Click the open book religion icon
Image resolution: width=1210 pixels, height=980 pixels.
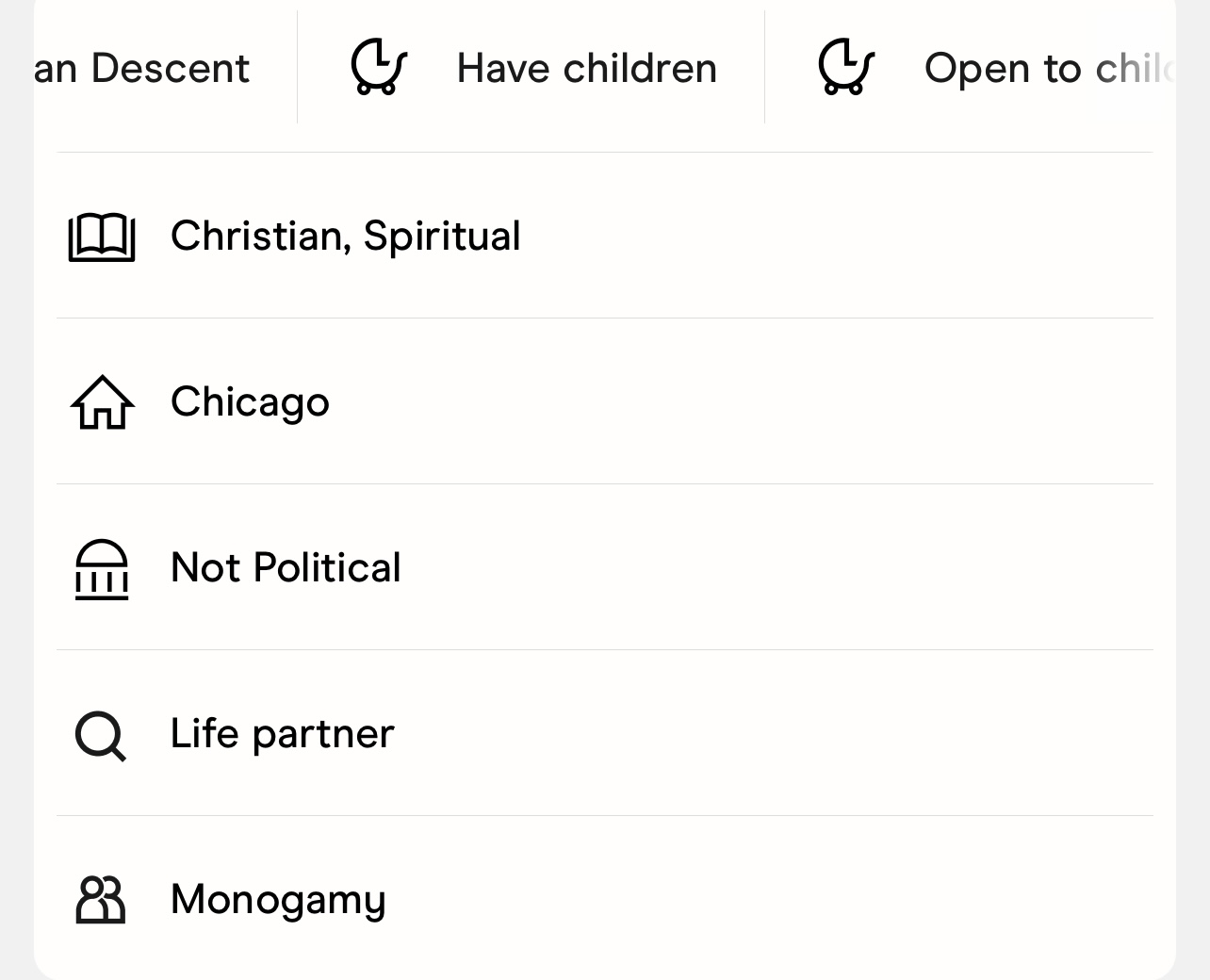[x=102, y=237]
